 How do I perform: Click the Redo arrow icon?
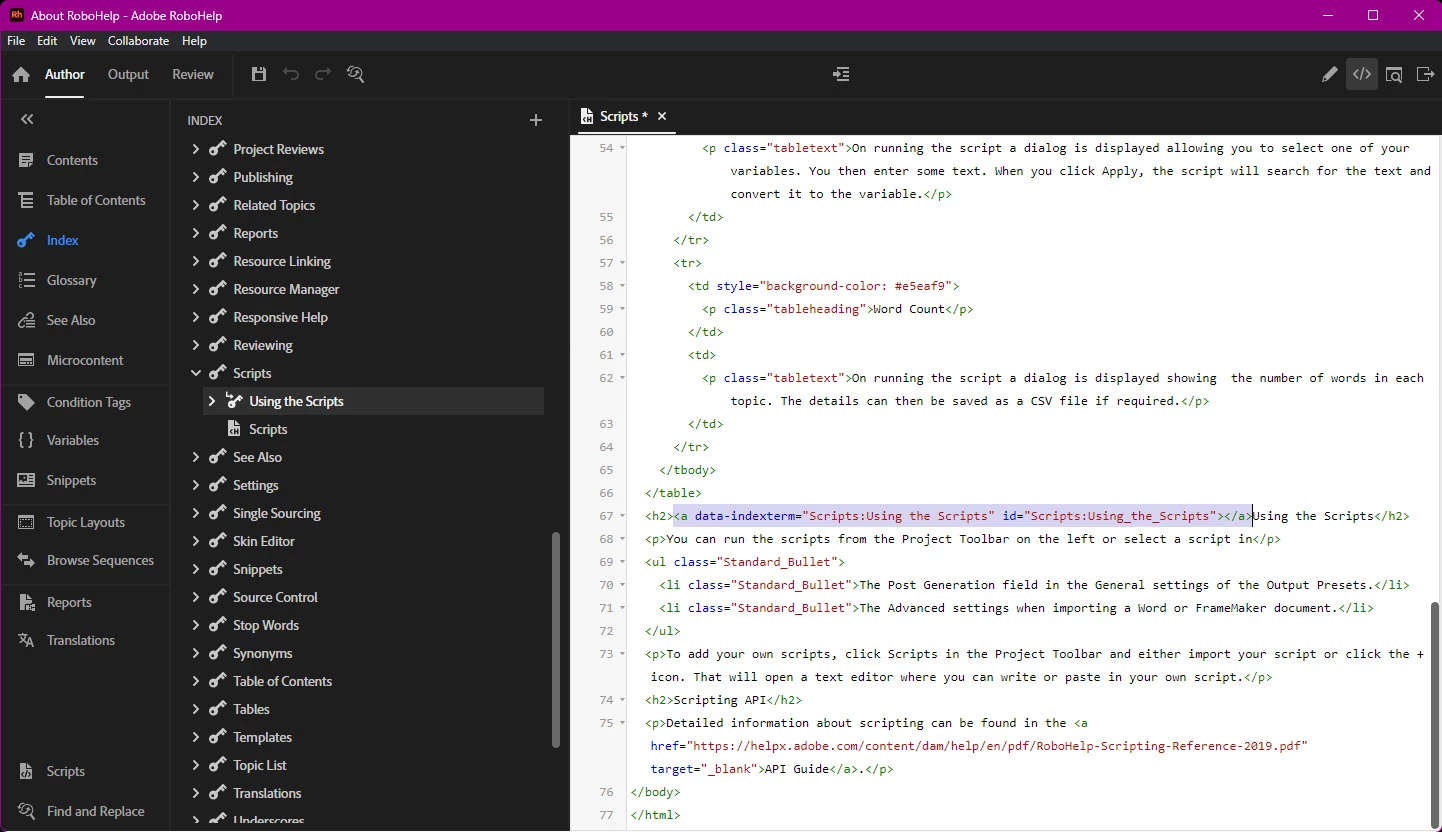323,74
